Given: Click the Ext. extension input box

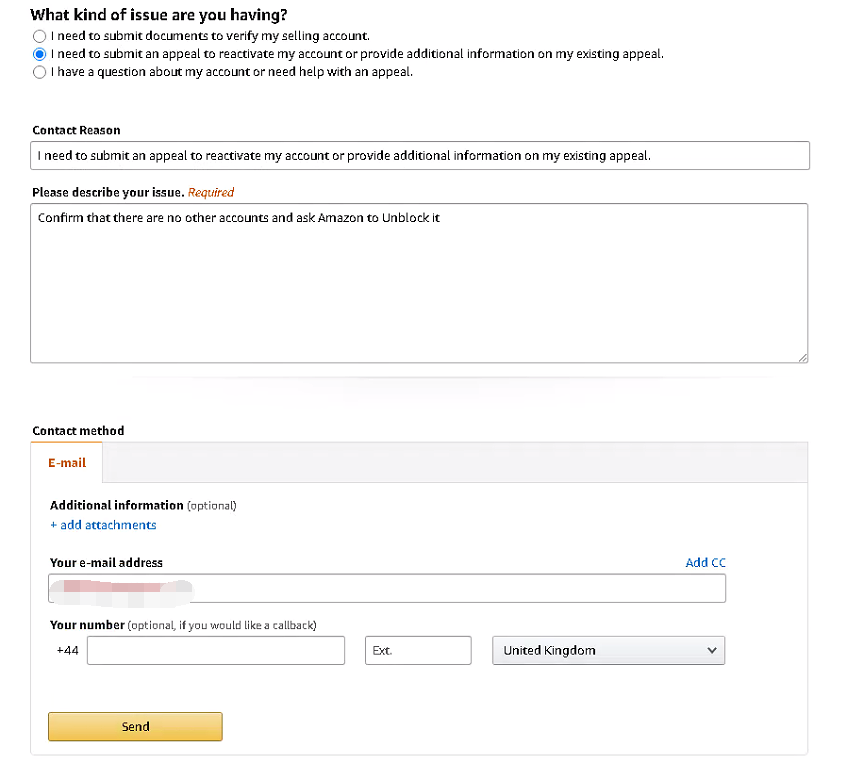Looking at the screenshot, I should (x=418, y=650).
